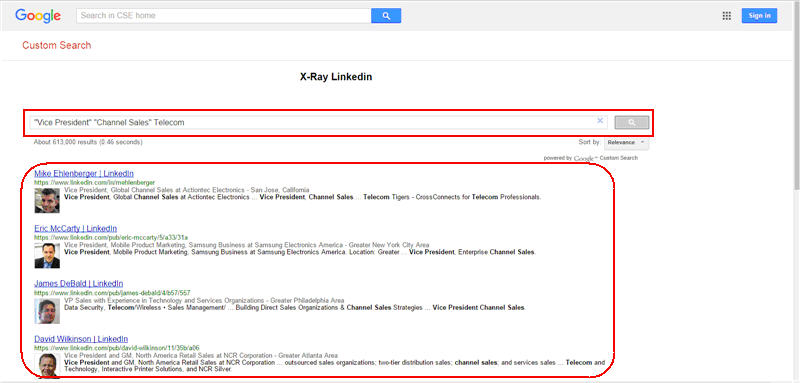
Task: Open Mike Ehlenberger LinkedIn result
Action: tap(84, 173)
